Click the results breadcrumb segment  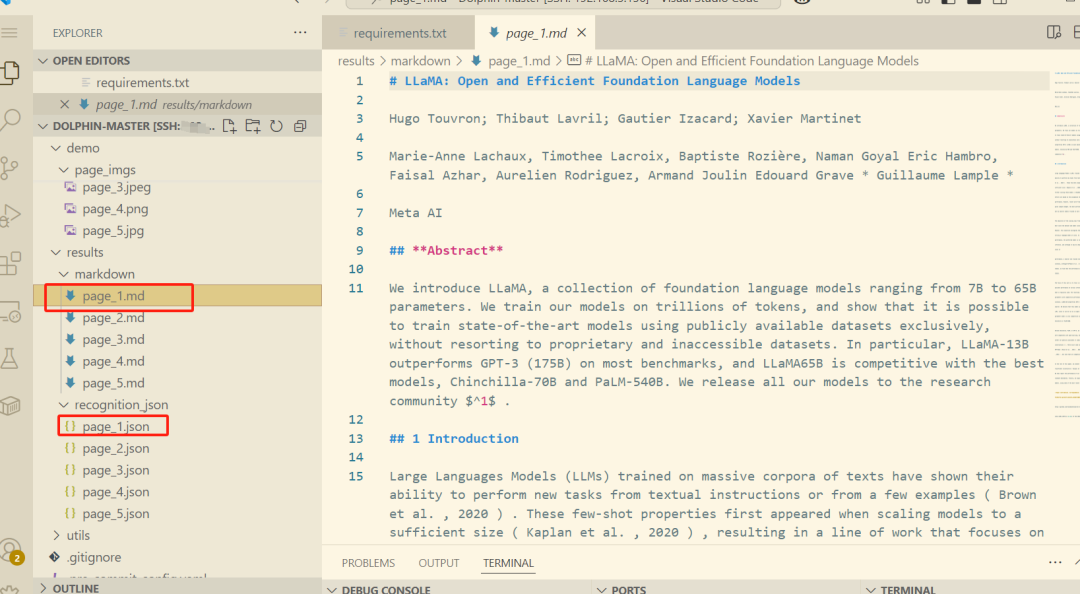coord(356,61)
